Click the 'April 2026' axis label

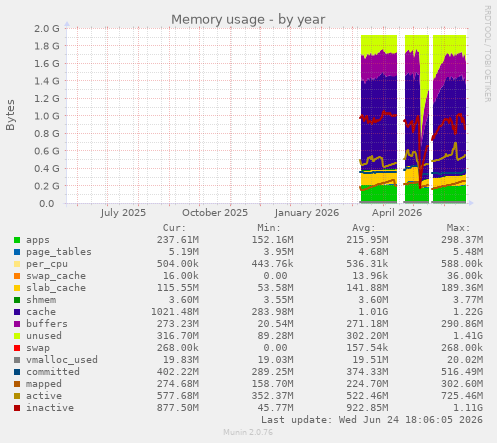point(397,213)
